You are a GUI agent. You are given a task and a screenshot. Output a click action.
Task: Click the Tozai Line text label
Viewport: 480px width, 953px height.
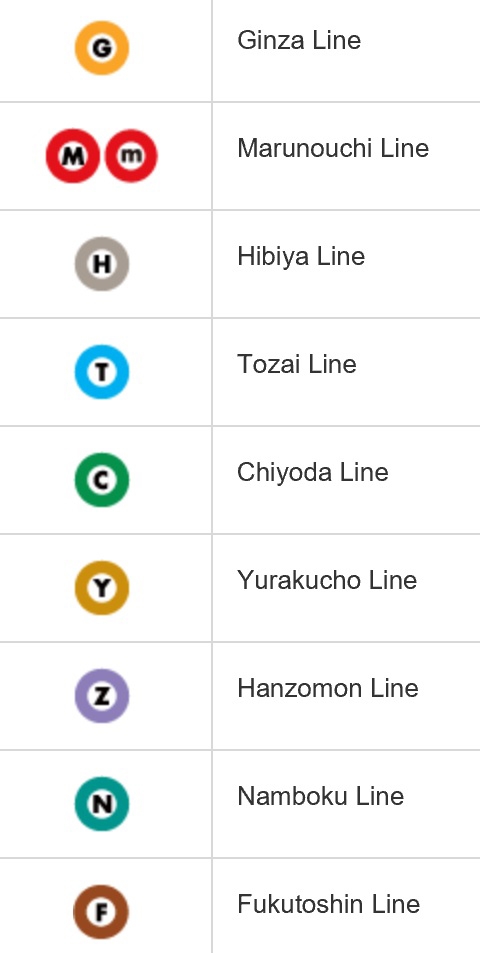coord(297,364)
